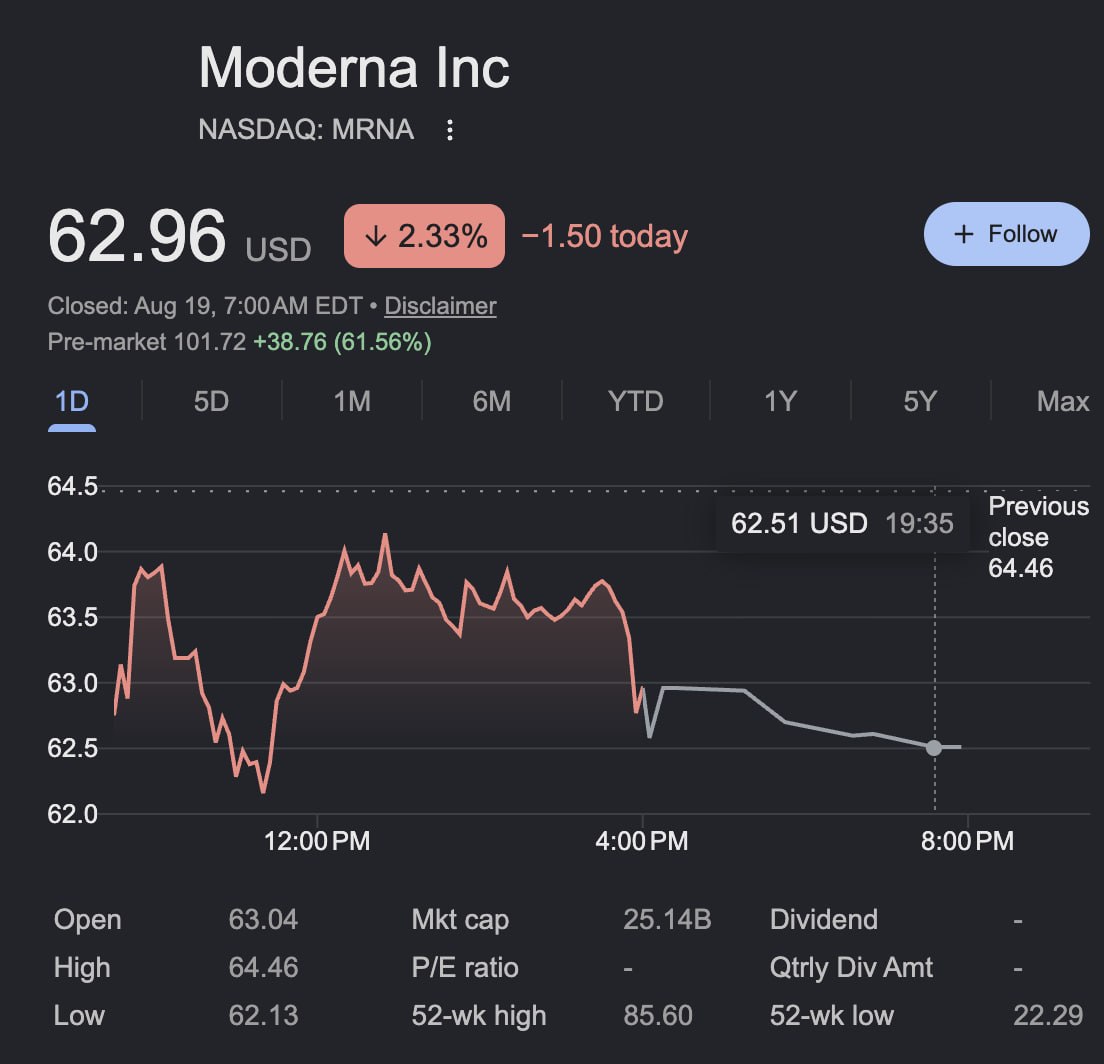
Task: View the 5Y chart range
Action: pyautogui.click(x=920, y=401)
